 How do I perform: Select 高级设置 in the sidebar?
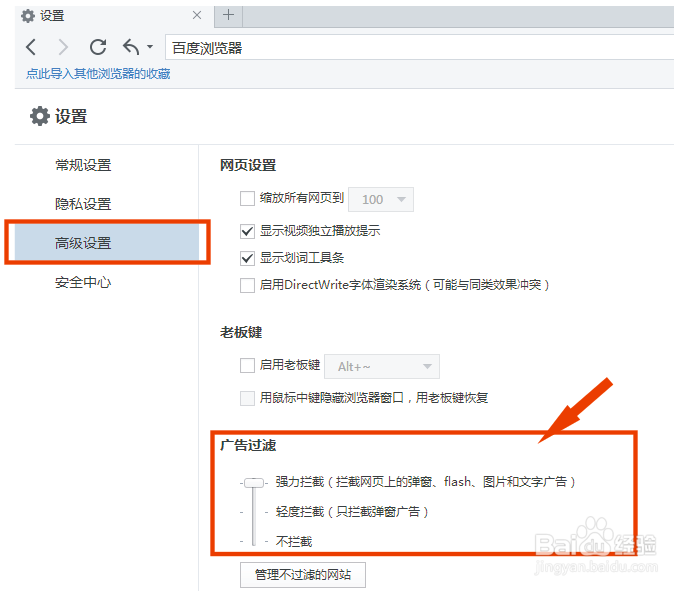point(107,243)
